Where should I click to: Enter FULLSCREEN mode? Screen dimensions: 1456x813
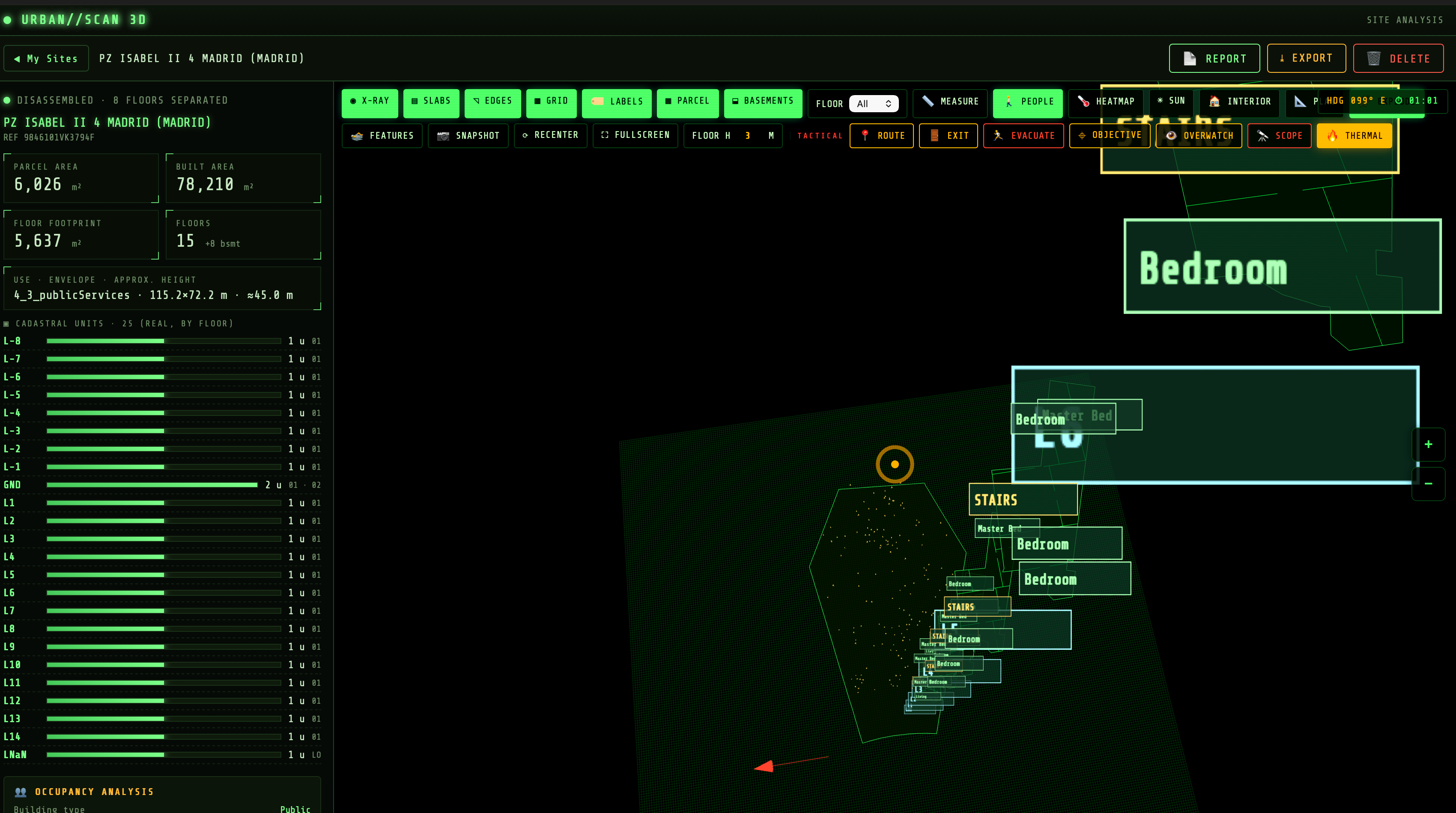point(636,136)
